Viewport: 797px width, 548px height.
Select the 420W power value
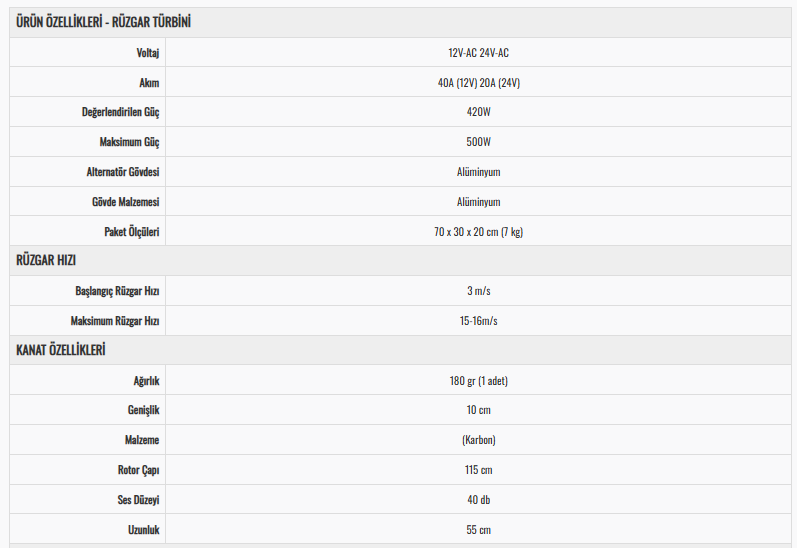pyautogui.click(x=478, y=112)
